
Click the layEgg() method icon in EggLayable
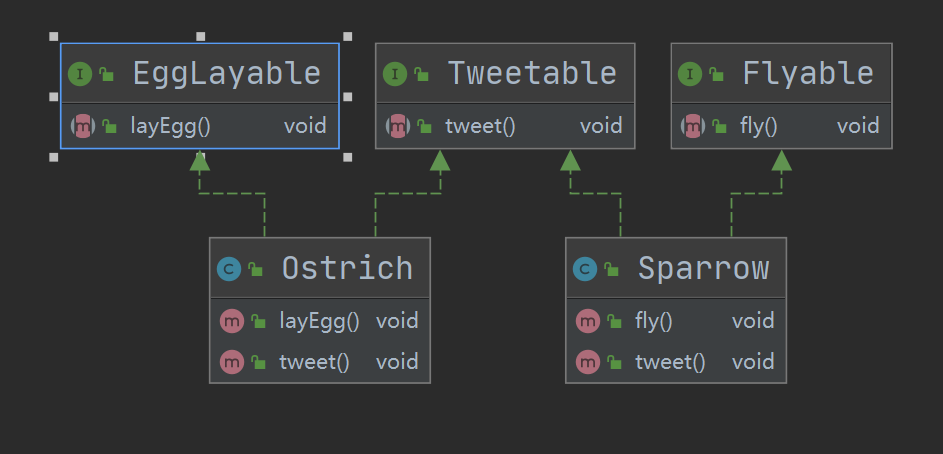click(82, 126)
